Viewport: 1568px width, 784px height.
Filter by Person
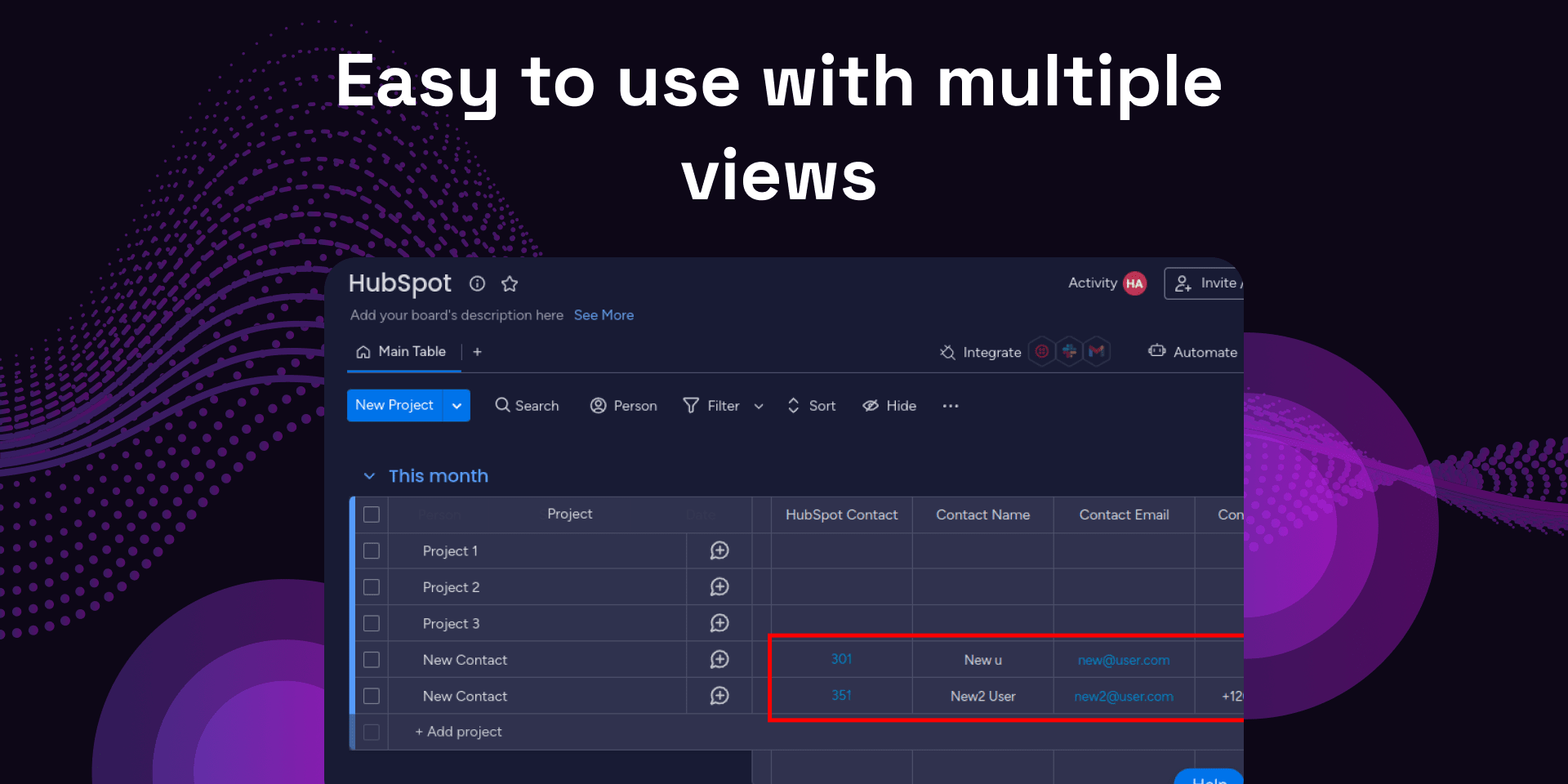[x=623, y=406]
